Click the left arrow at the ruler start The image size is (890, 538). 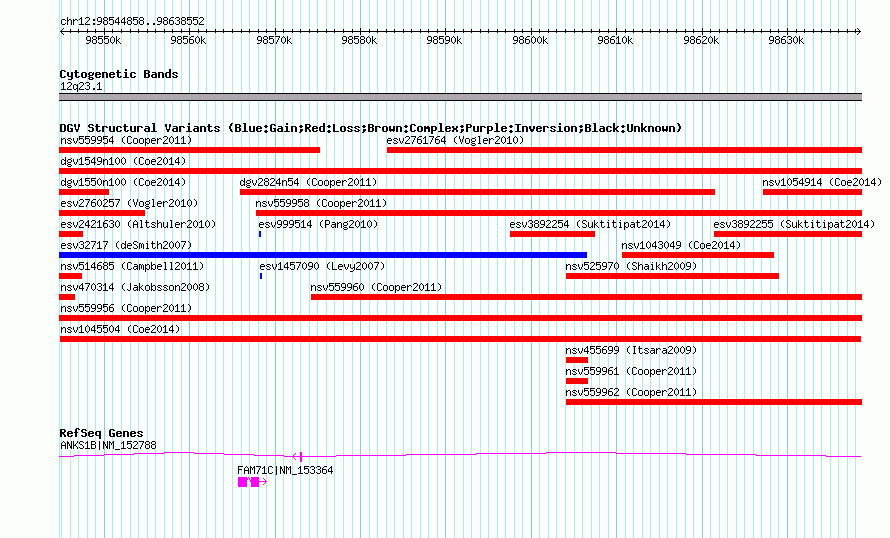(x=62, y=32)
